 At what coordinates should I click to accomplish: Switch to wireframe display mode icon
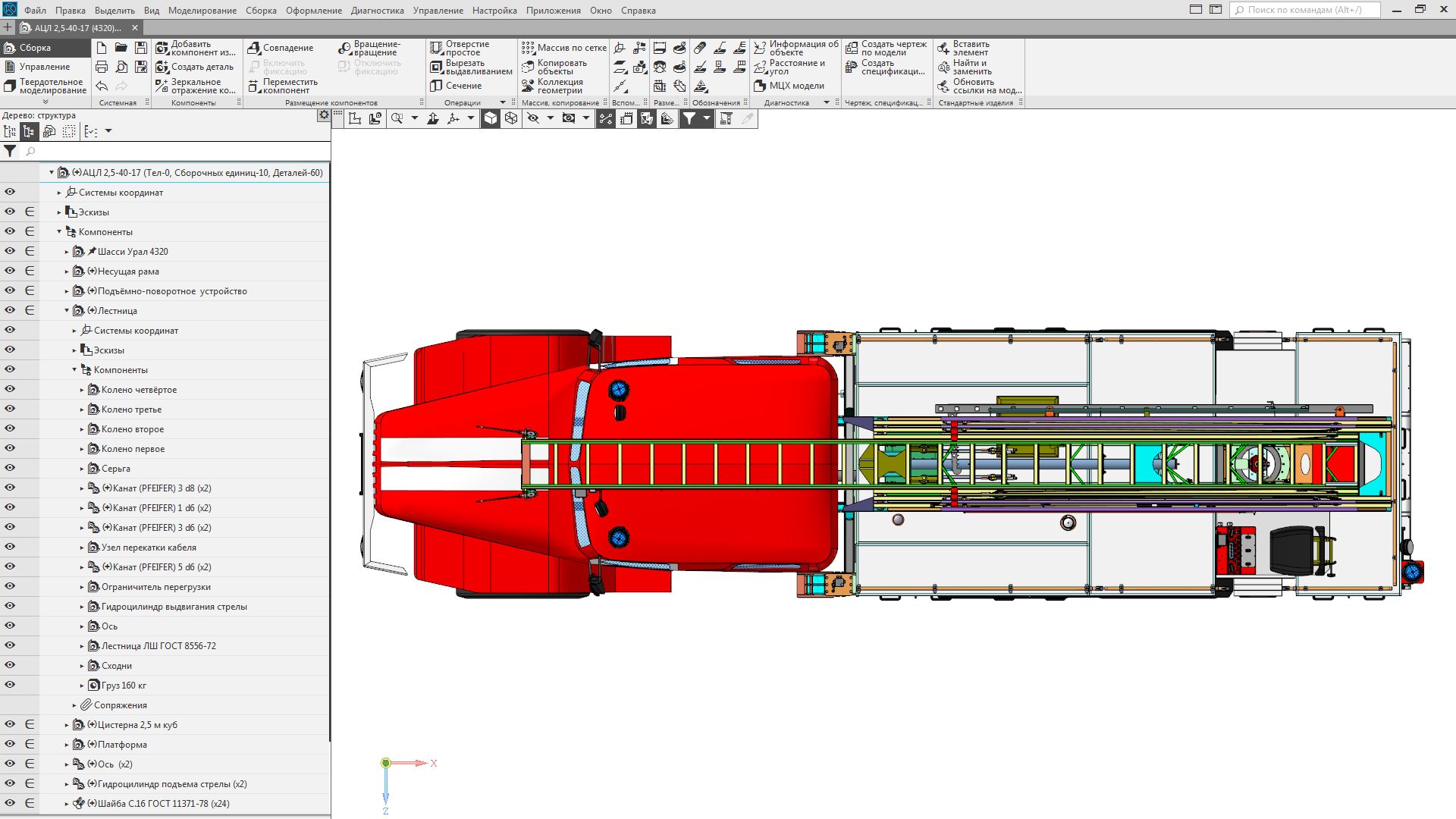click(x=511, y=118)
